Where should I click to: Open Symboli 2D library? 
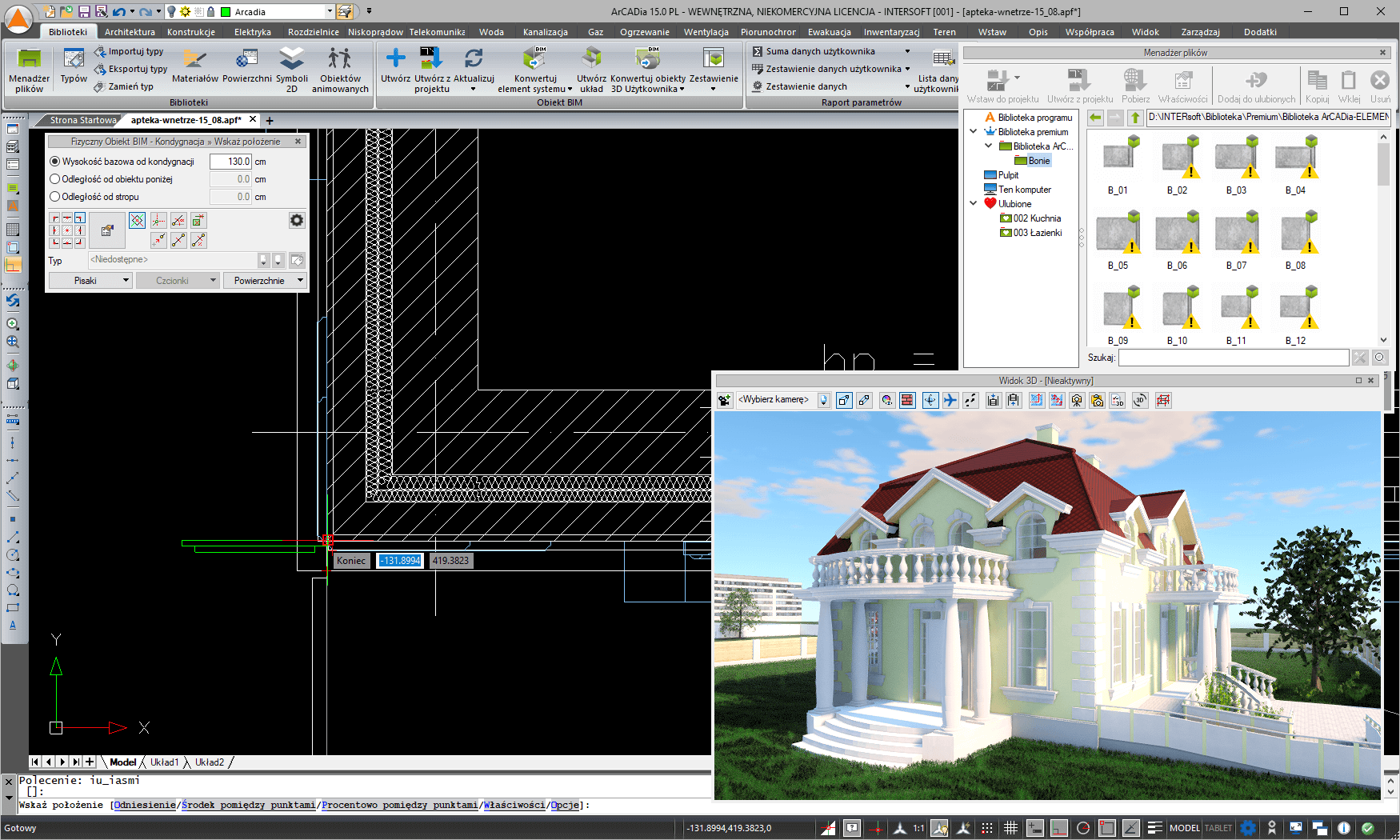(292, 70)
